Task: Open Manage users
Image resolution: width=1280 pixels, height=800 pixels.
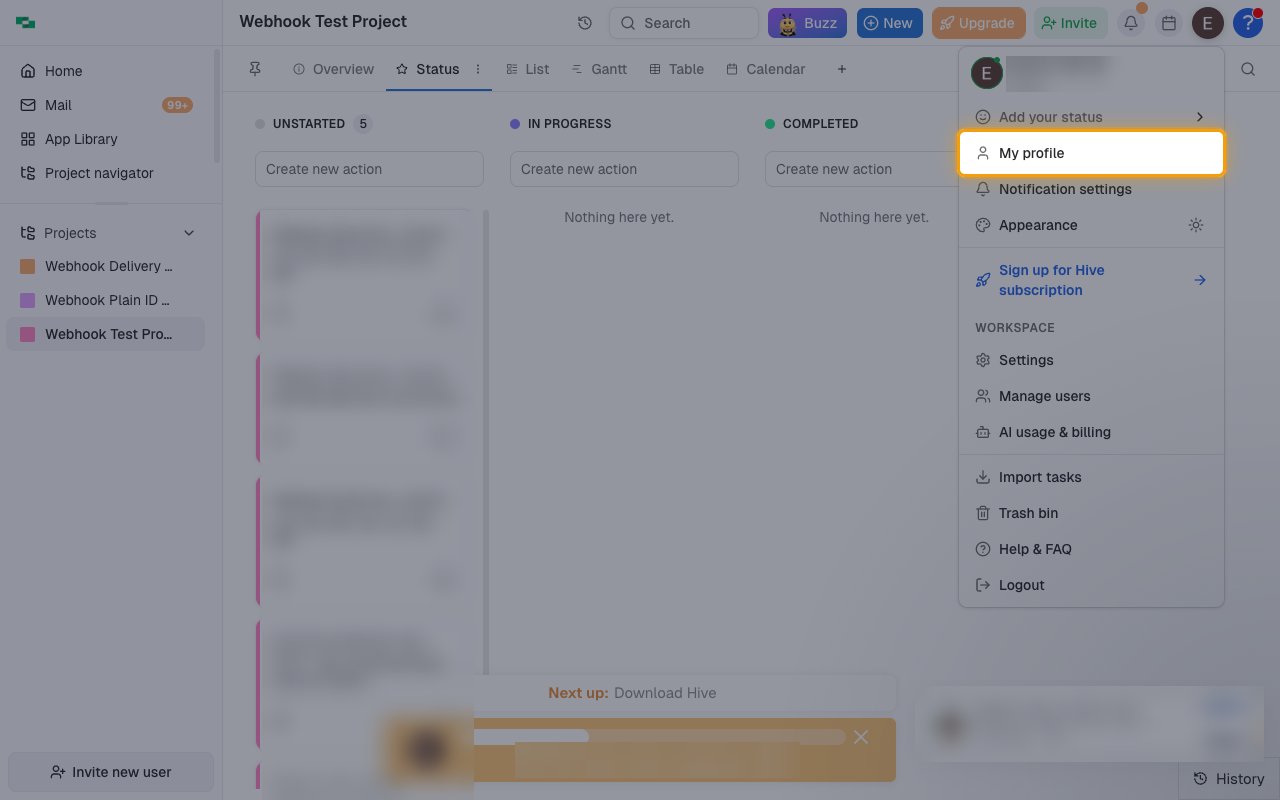Action: pos(1091,396)
